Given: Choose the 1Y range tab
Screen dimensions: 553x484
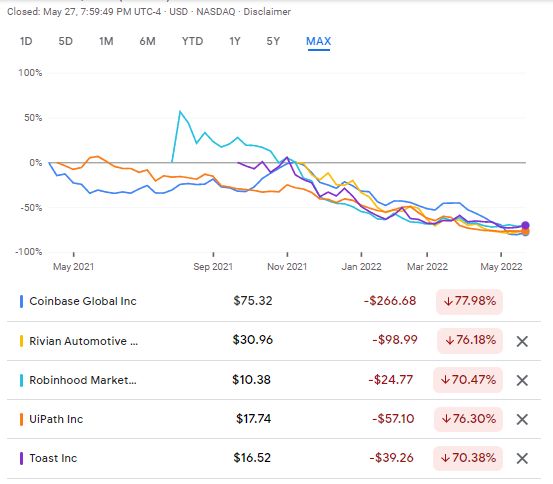Looking at the screenshot, I should point(235,41).
